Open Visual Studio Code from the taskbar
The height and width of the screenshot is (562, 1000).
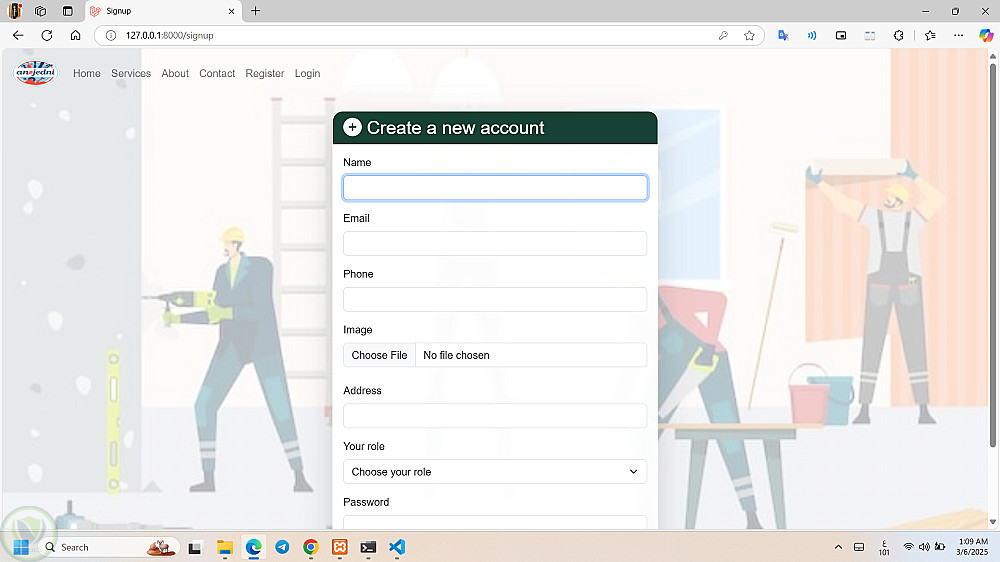tap(397, 547)
